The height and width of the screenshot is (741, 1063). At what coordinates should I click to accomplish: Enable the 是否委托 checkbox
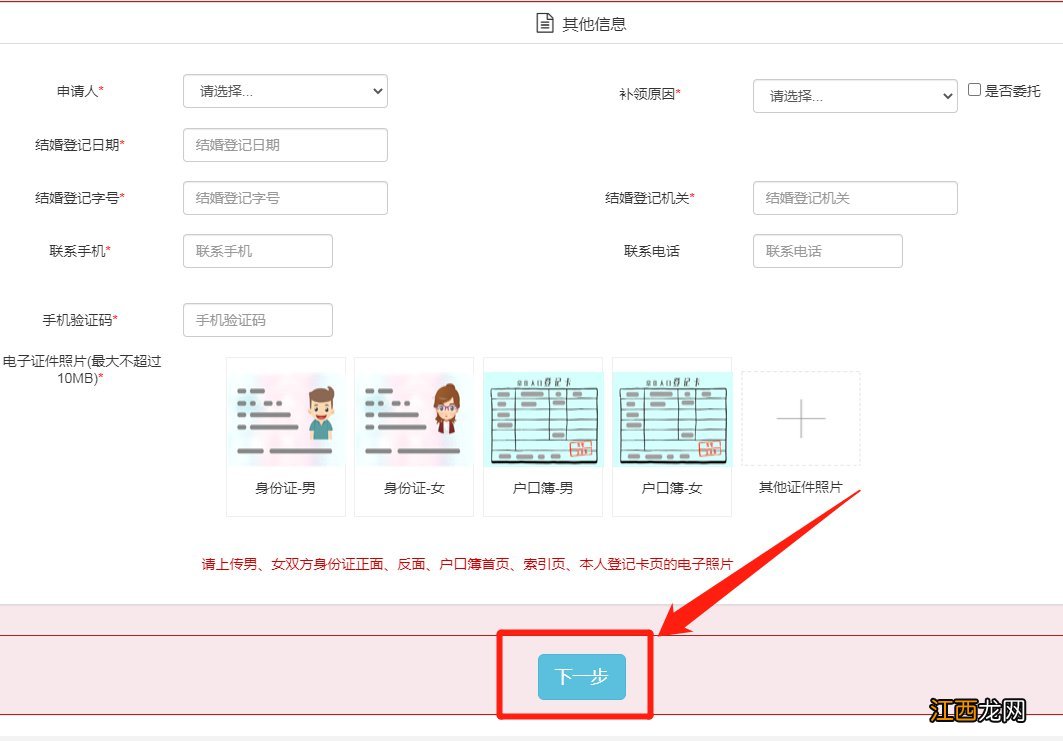(974, 90)
